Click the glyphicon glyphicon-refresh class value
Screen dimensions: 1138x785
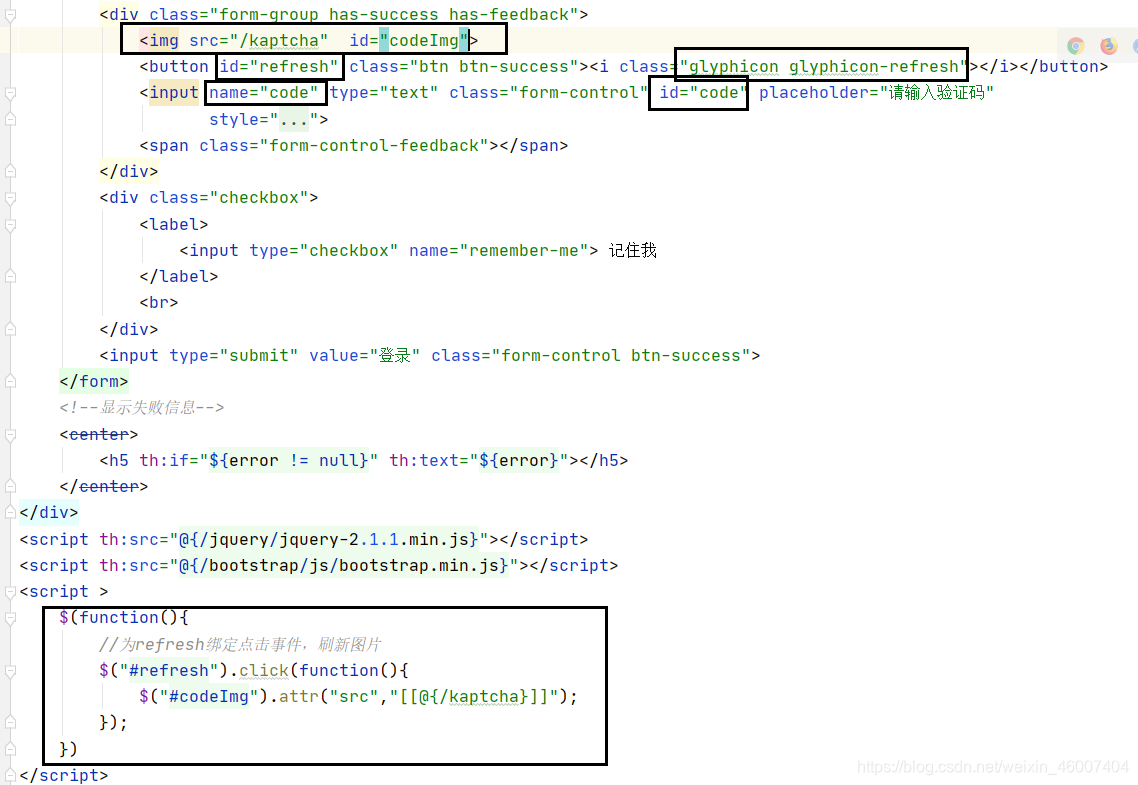click(824, 67)
